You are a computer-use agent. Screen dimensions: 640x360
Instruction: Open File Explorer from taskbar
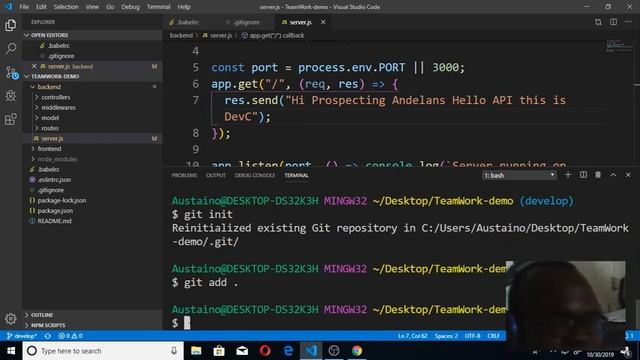196,351
